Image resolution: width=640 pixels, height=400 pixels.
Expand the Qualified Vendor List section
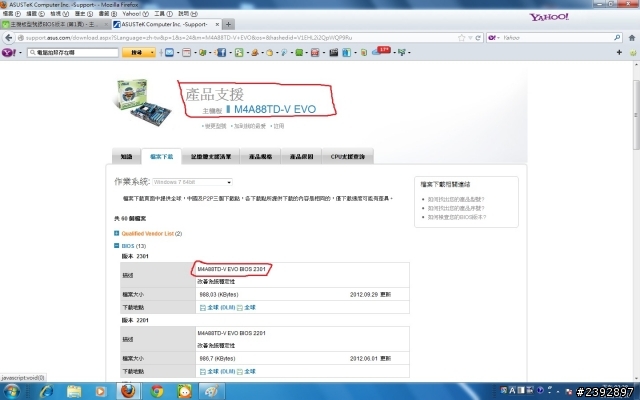click(116, 233)
